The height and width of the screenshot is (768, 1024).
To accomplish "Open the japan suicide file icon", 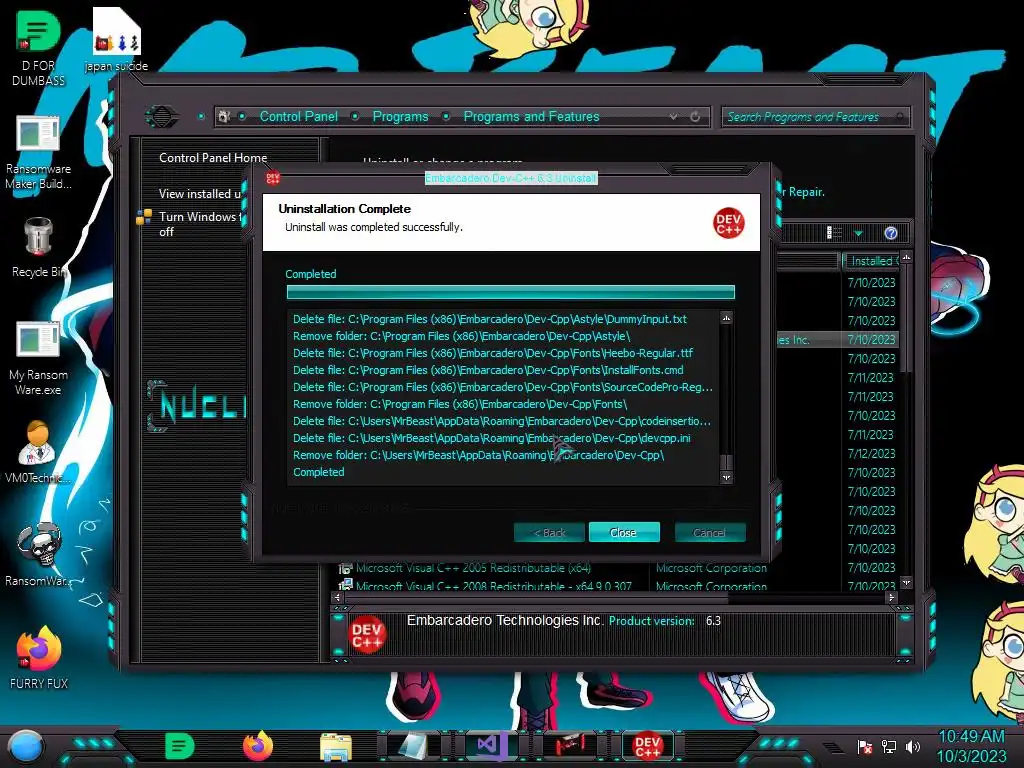I will [116, 39].
